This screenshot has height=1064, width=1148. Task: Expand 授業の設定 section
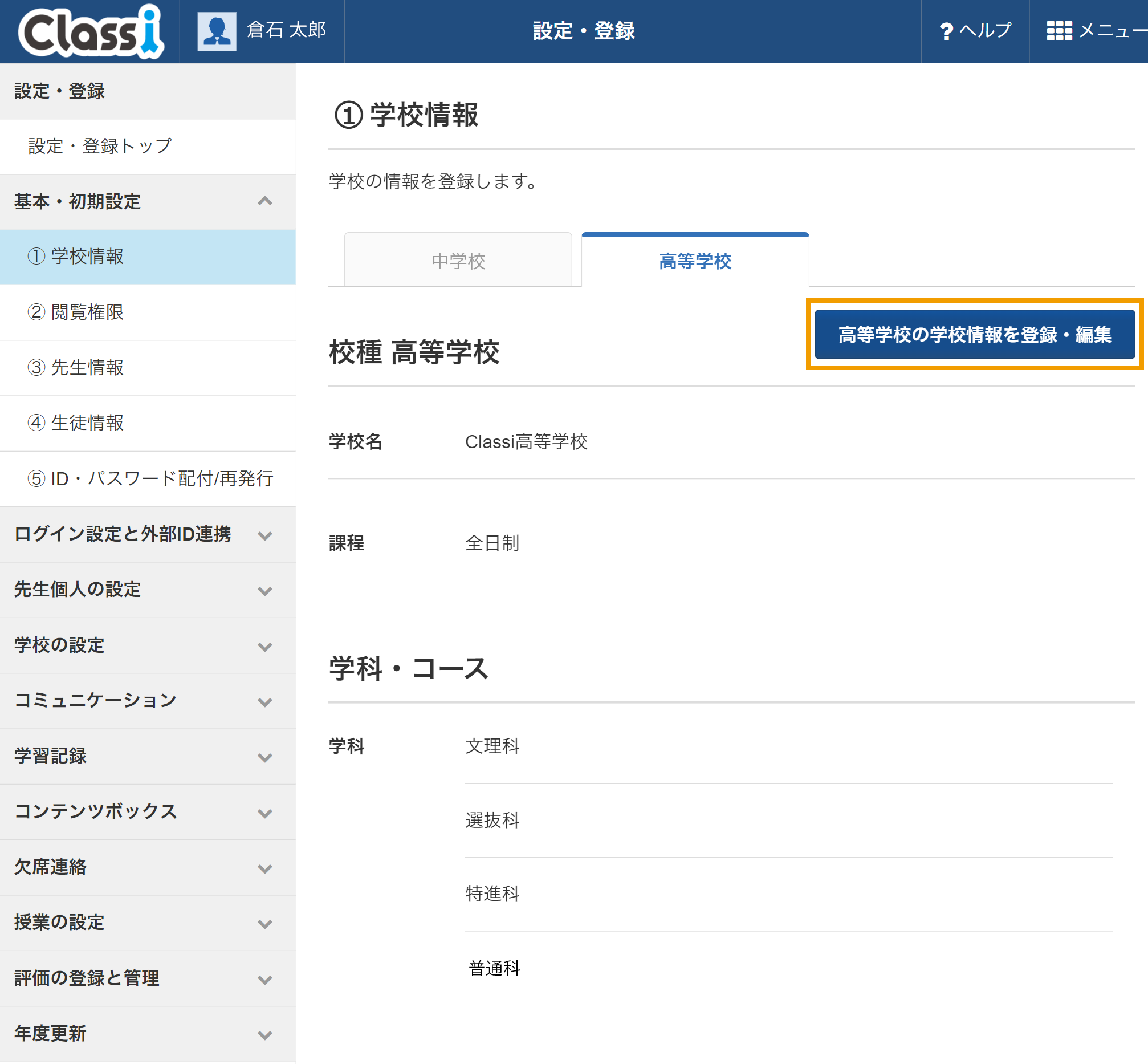coord(148,923)
